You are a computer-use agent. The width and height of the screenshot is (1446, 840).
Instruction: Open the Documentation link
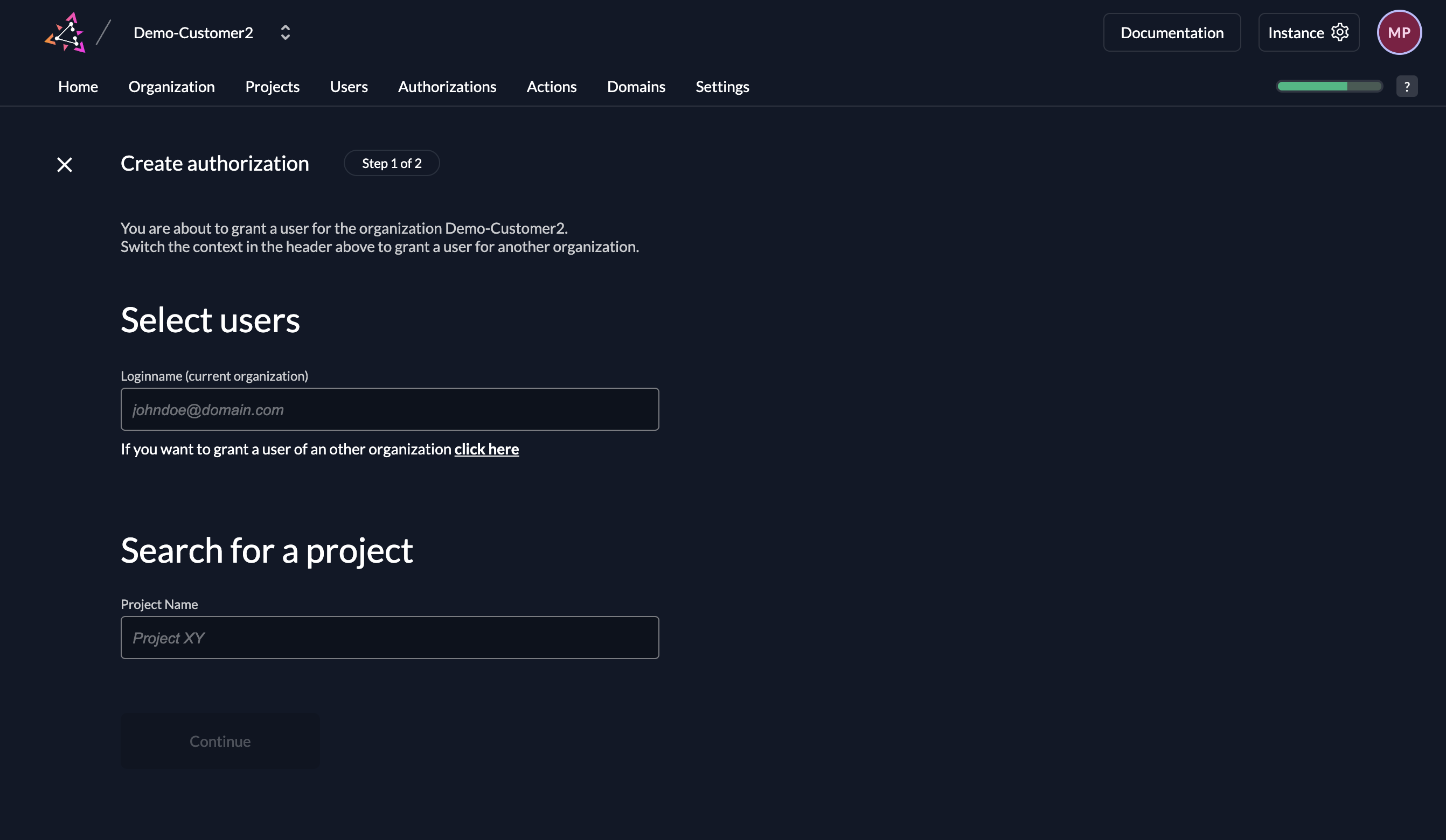(x=1171, y=33)
